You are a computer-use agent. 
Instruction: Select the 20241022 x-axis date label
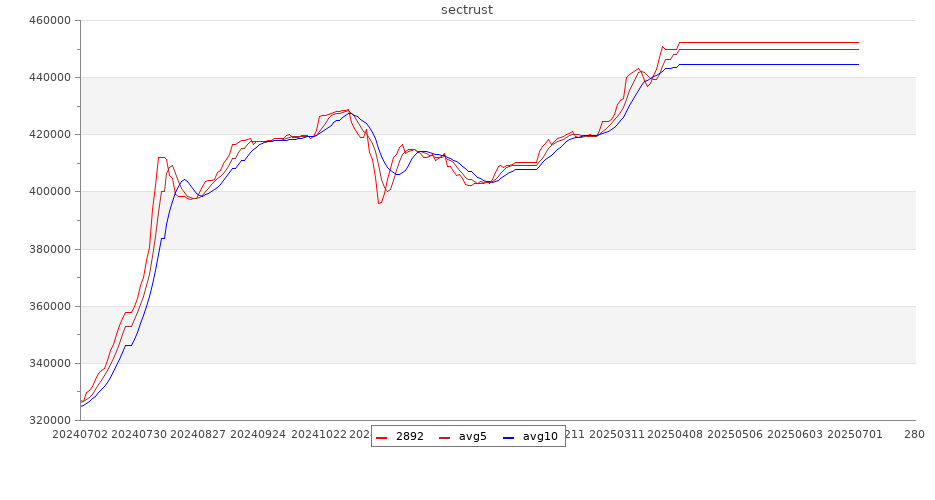point(317,435)
